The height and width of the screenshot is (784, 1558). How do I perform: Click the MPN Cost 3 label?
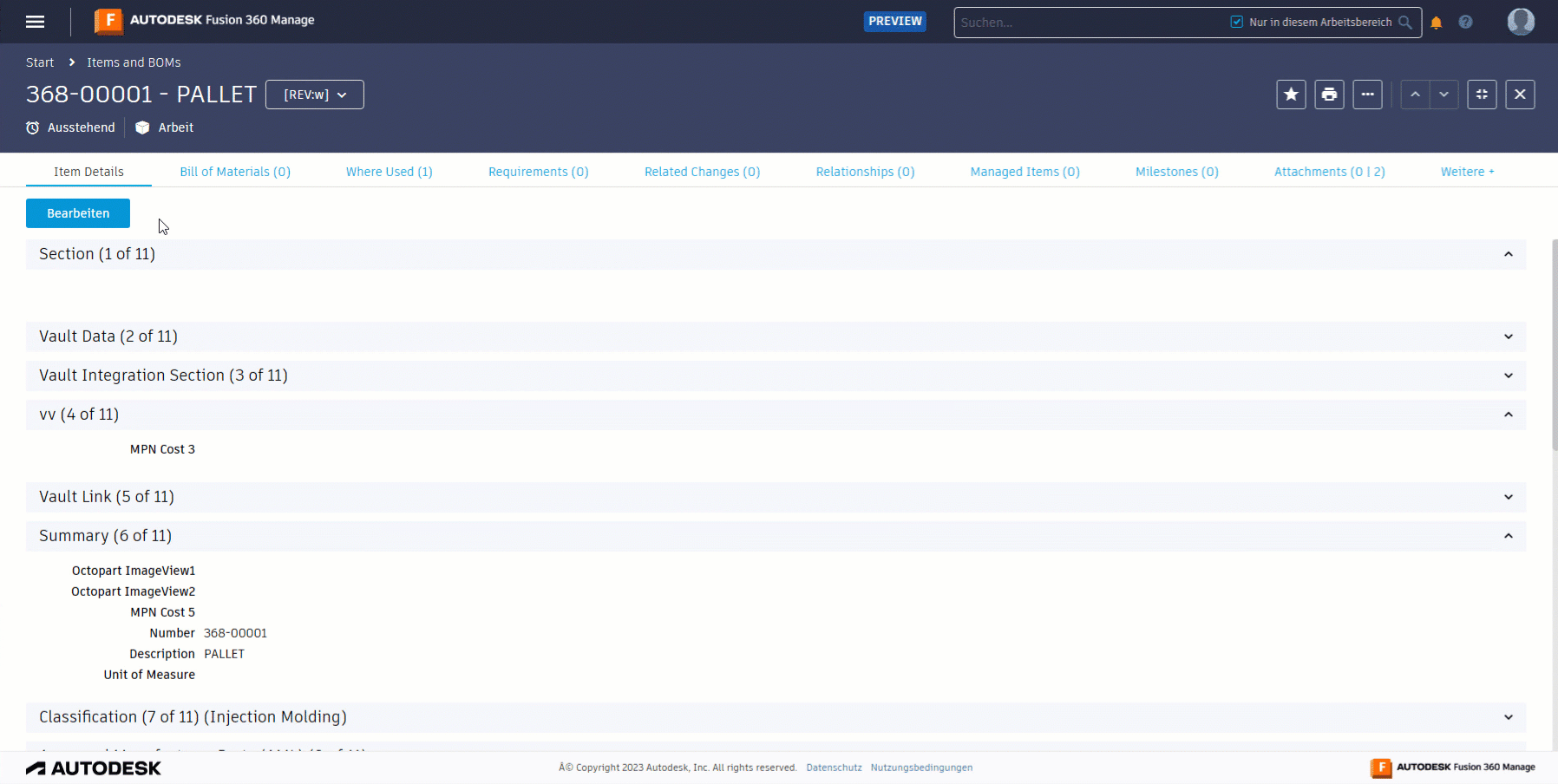(163, 449)
